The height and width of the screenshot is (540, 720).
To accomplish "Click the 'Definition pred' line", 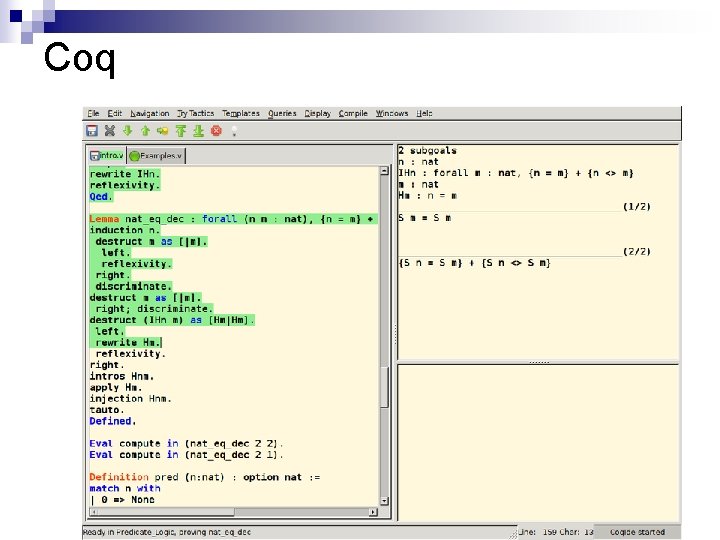I will tap(205, 478).
